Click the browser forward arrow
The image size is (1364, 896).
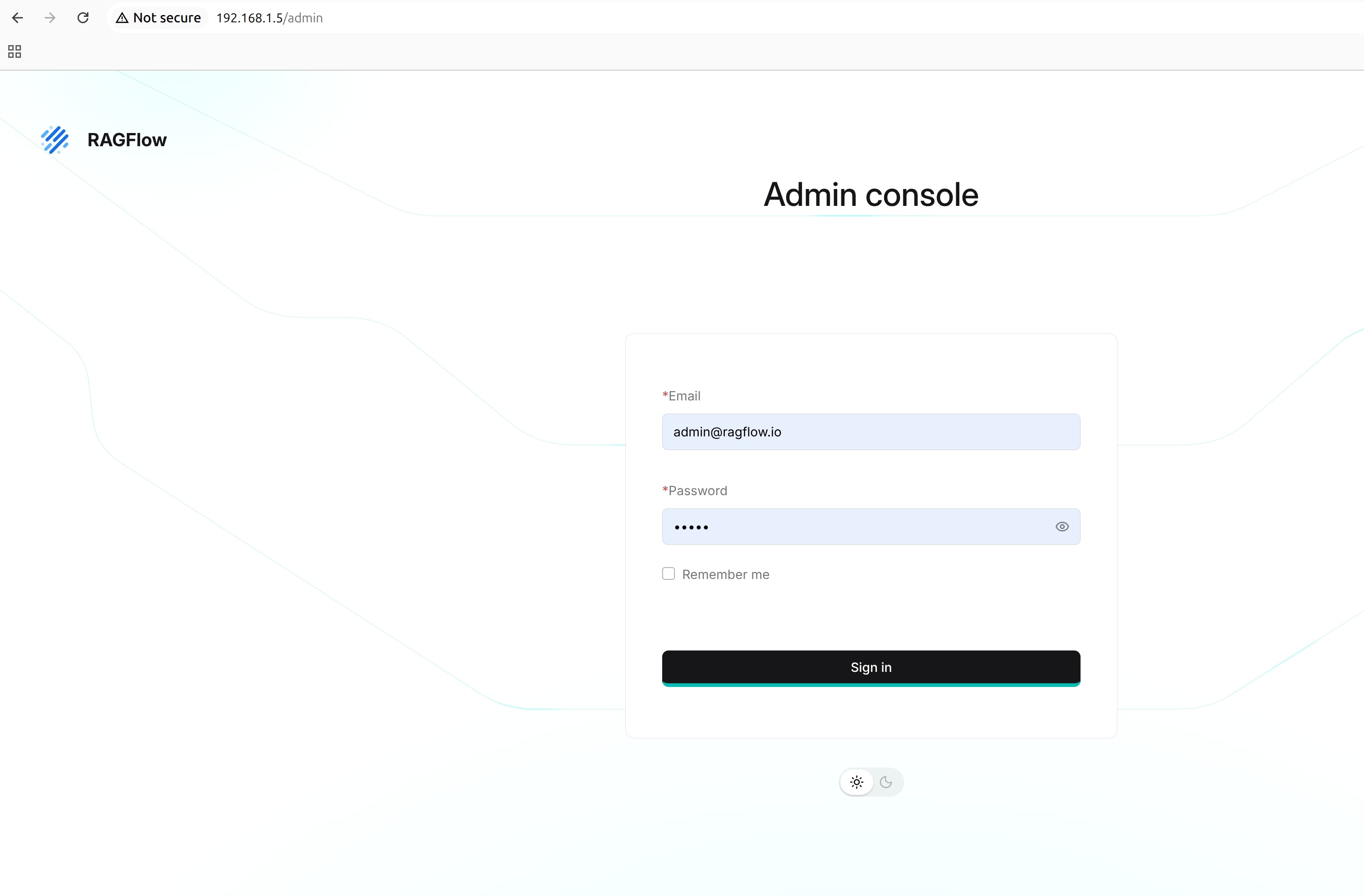tap(51, 18)
